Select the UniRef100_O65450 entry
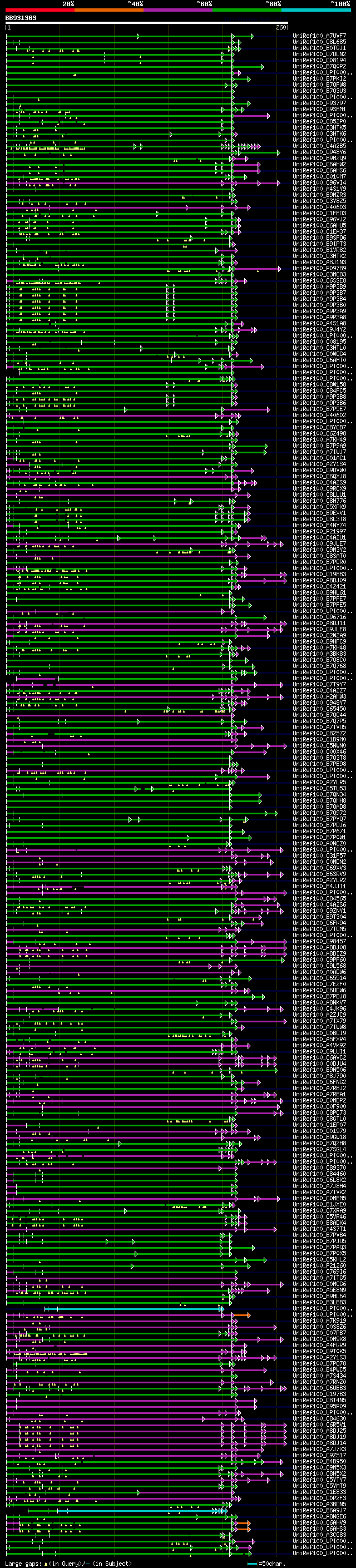Screen dimensions: 356x1568 click(x=319, y=709)
